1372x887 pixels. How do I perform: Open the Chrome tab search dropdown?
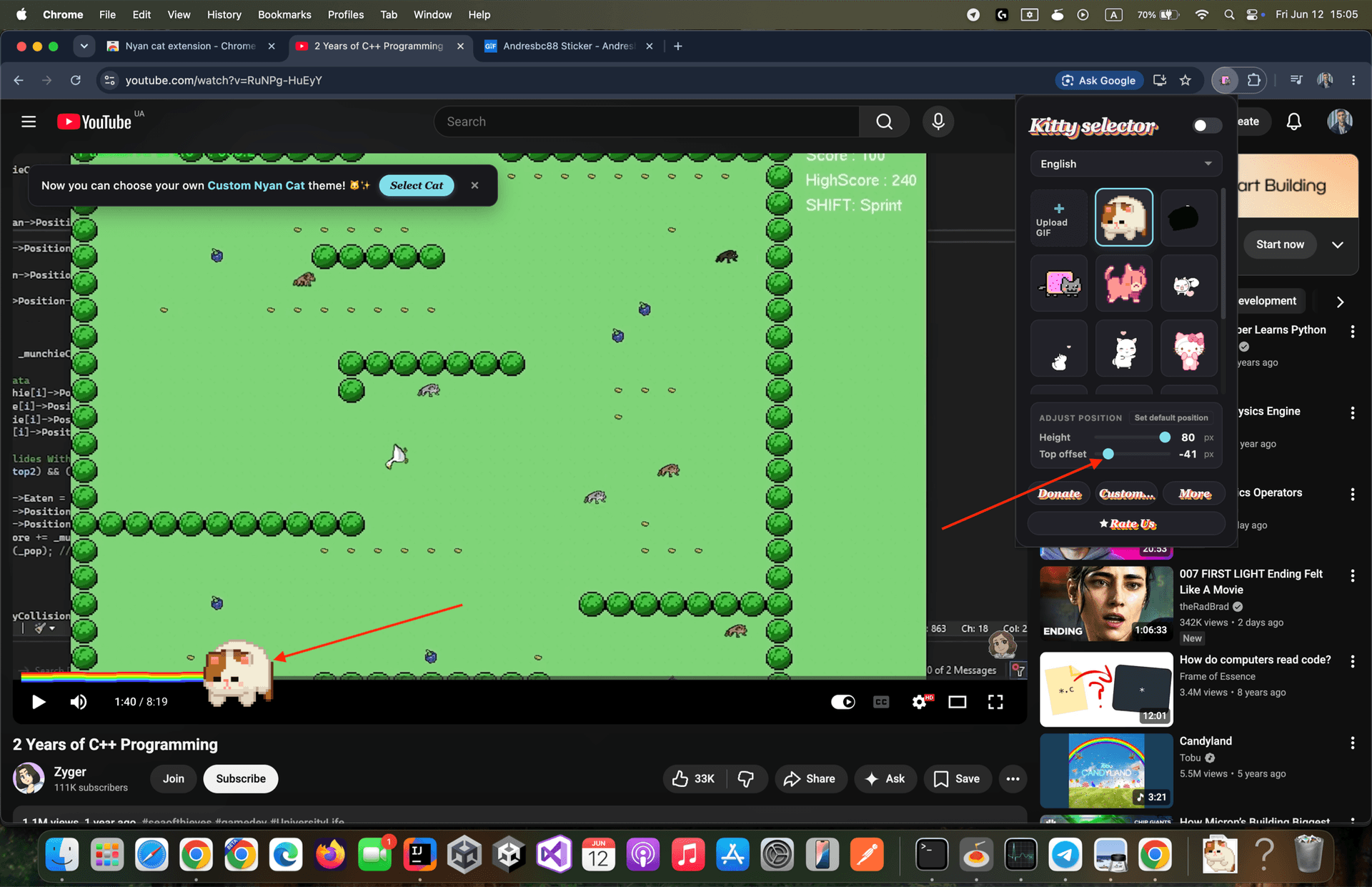coord(84,46)
